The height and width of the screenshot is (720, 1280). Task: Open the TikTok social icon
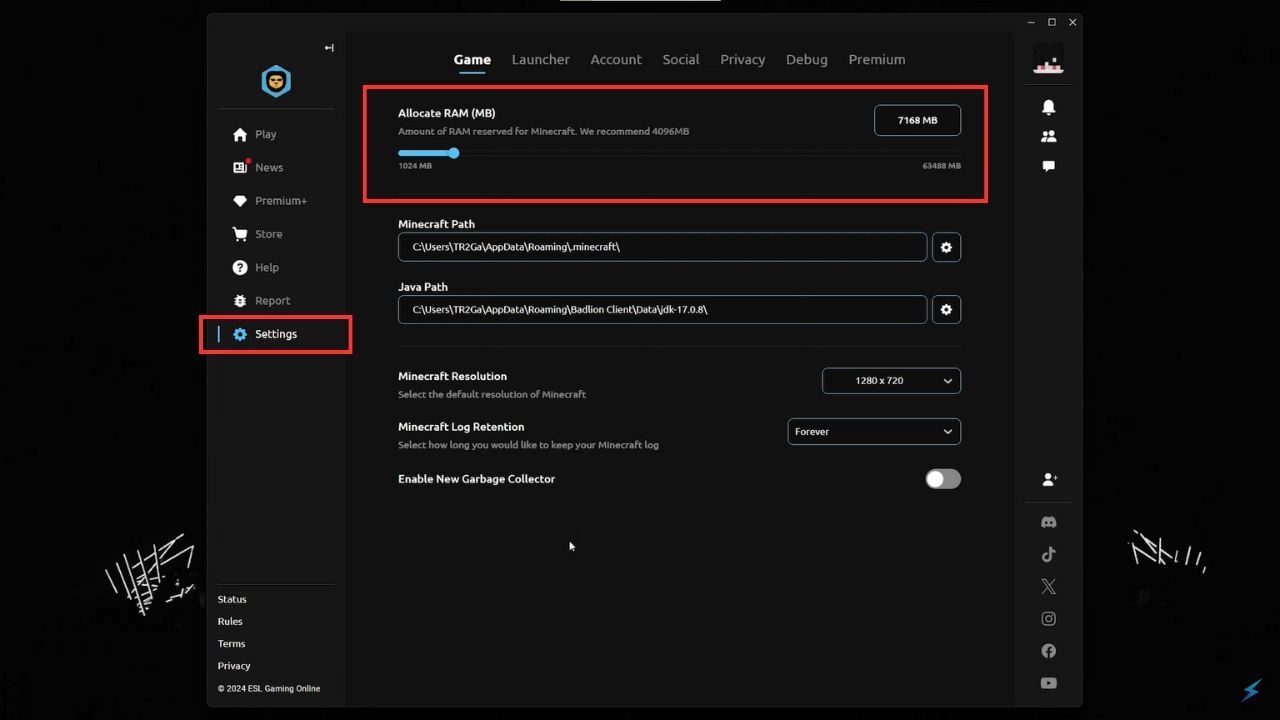[1048, 554]
